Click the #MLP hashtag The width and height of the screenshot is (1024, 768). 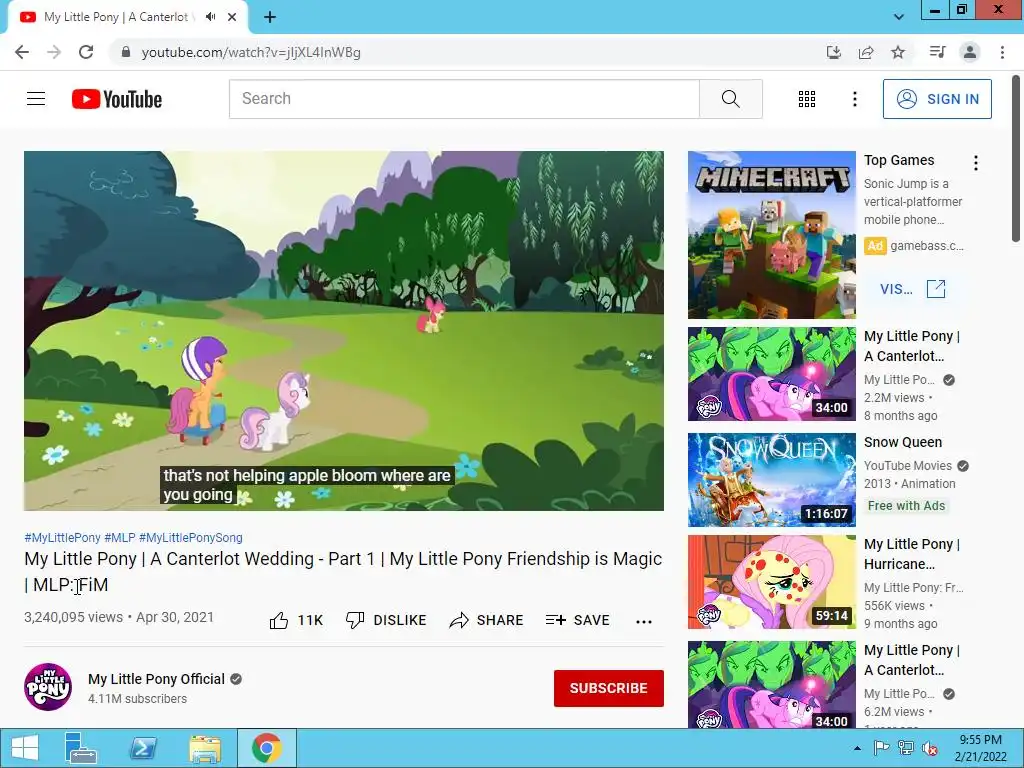coord(120,537)
